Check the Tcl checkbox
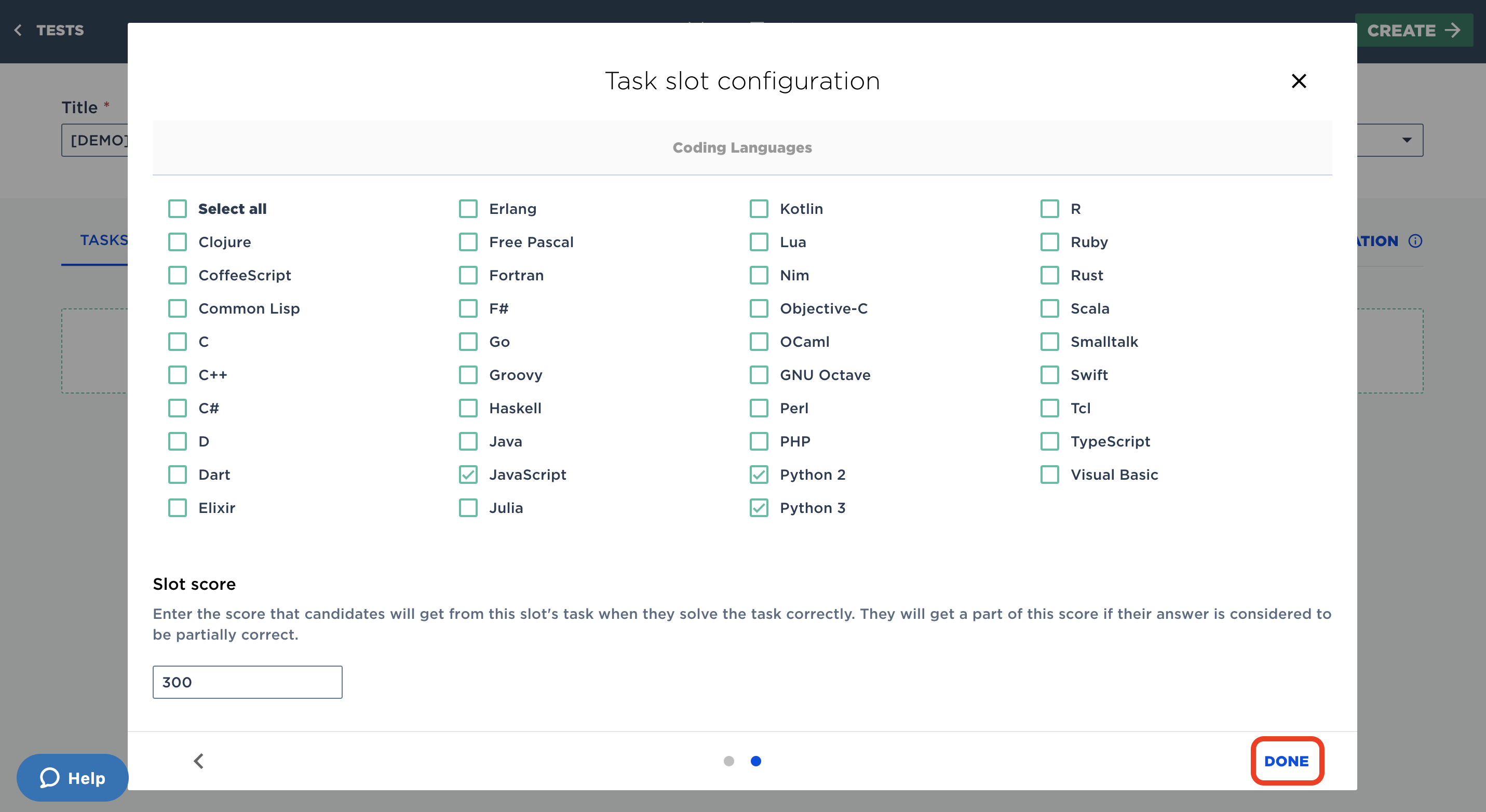The width and height of the screenshot is (1486, 812). (x=1050, y=408)
